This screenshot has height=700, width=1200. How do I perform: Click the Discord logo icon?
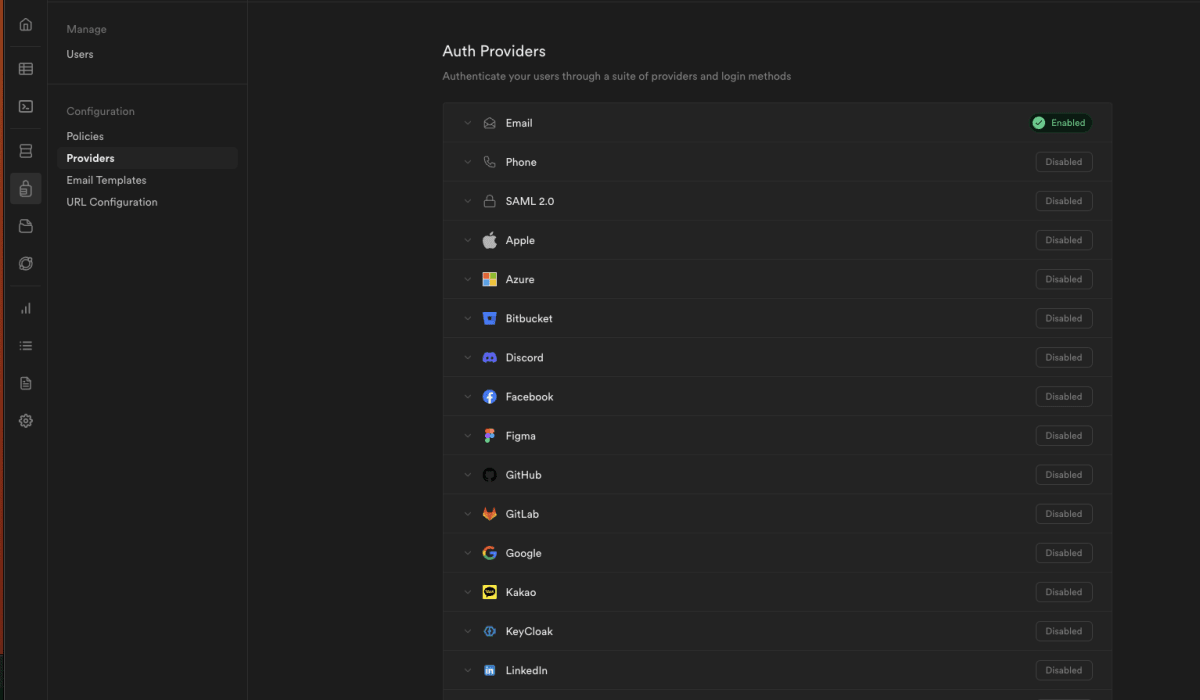(489, 357)
